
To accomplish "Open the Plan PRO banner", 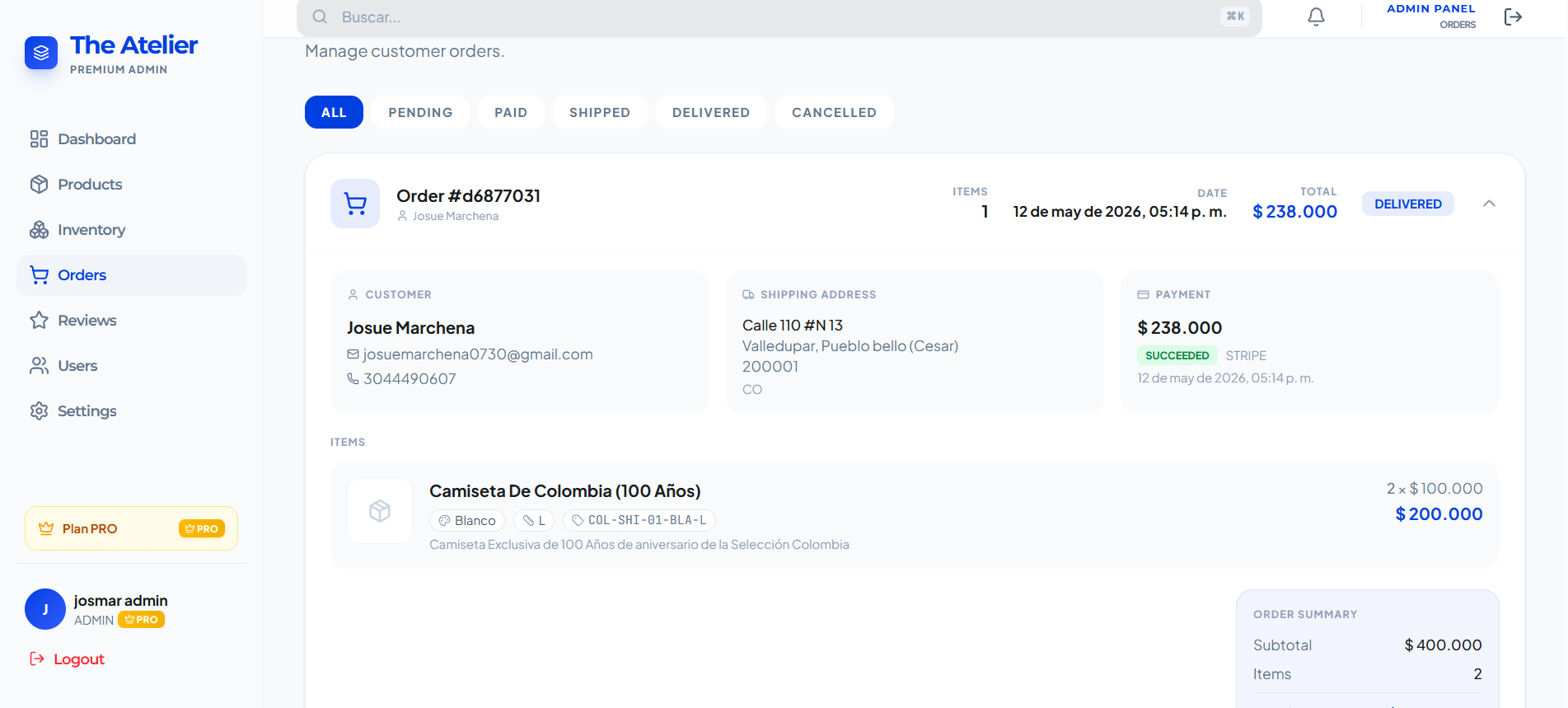I will pos(131,528).
